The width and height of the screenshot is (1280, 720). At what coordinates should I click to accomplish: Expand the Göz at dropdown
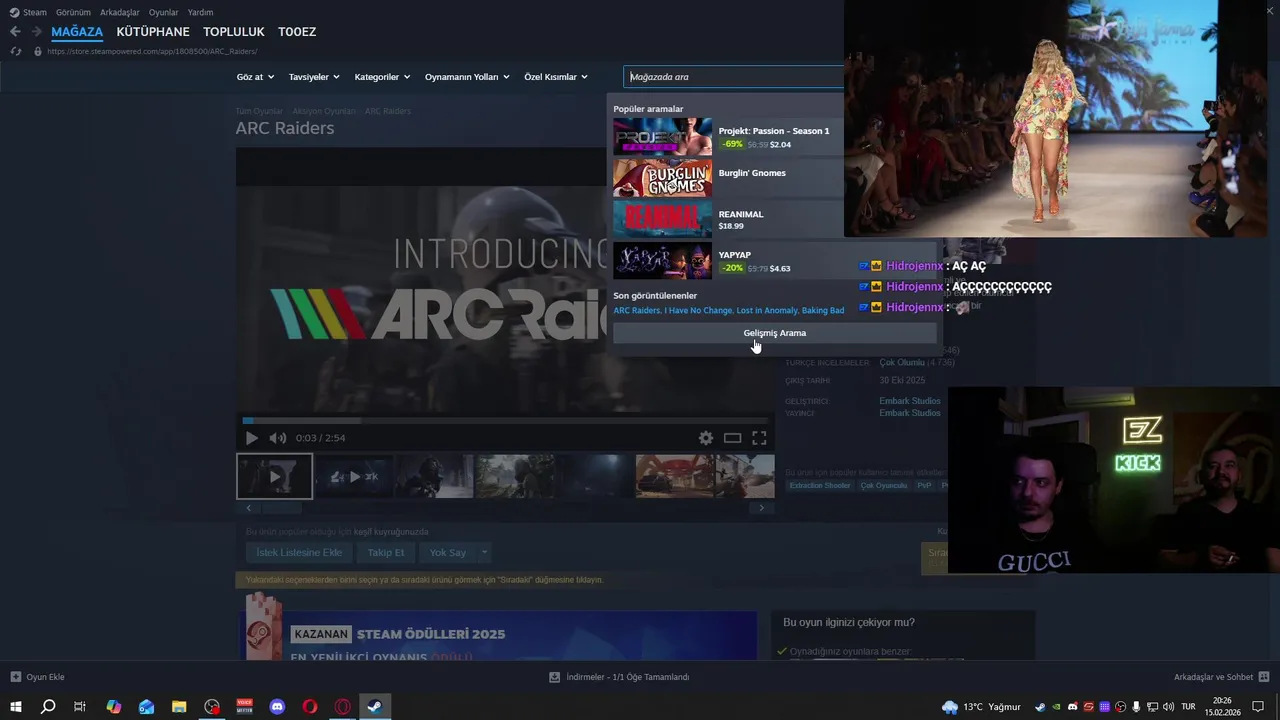(x=255, y=77)
